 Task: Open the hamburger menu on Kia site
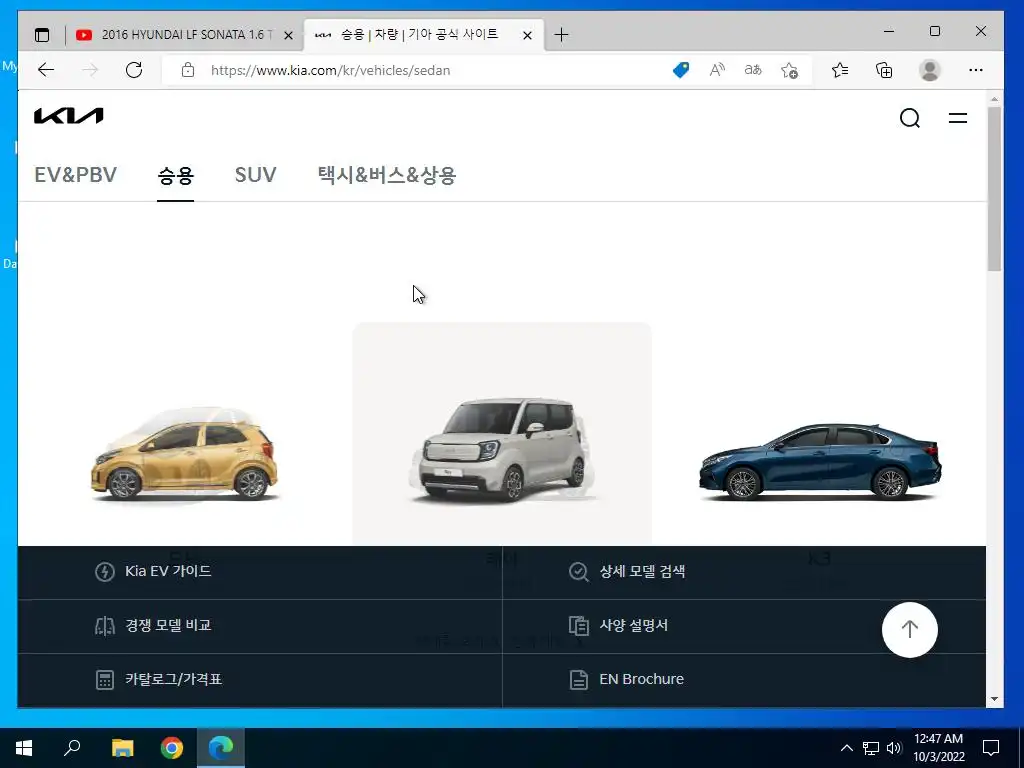click(957, 118)
